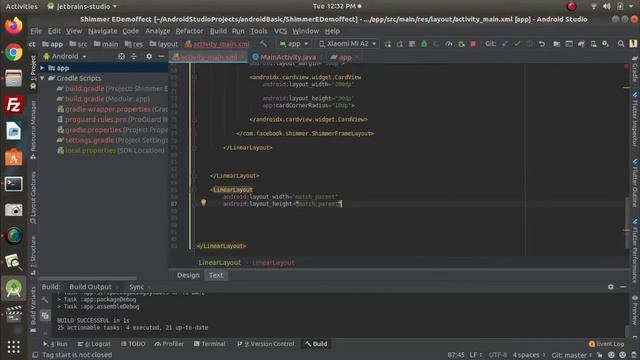640x360 pixels.
Task: Collapse the Gradle Scripts tree node
Action: (42, 78)
